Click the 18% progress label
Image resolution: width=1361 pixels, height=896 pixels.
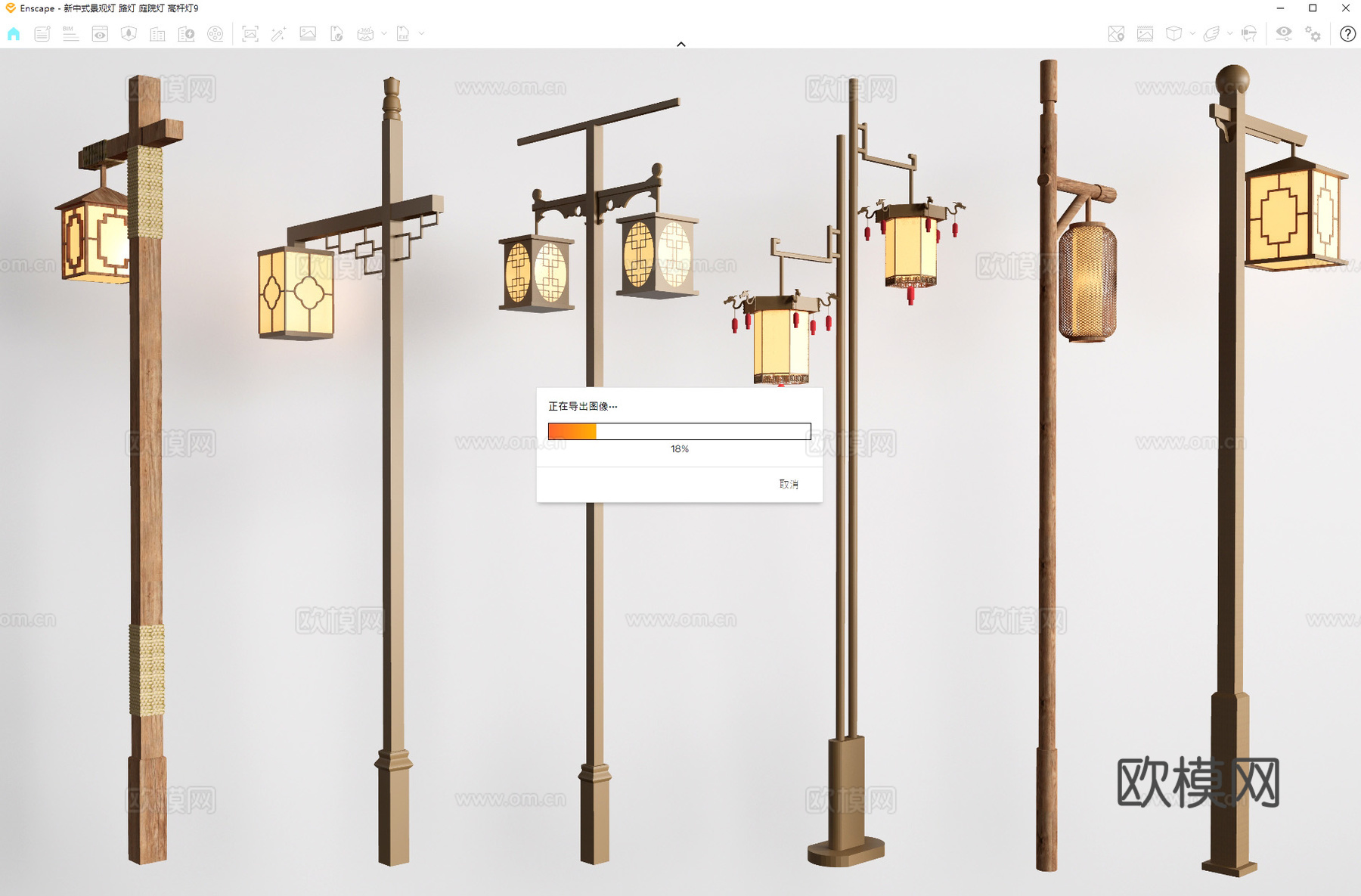tap(679, 449)
